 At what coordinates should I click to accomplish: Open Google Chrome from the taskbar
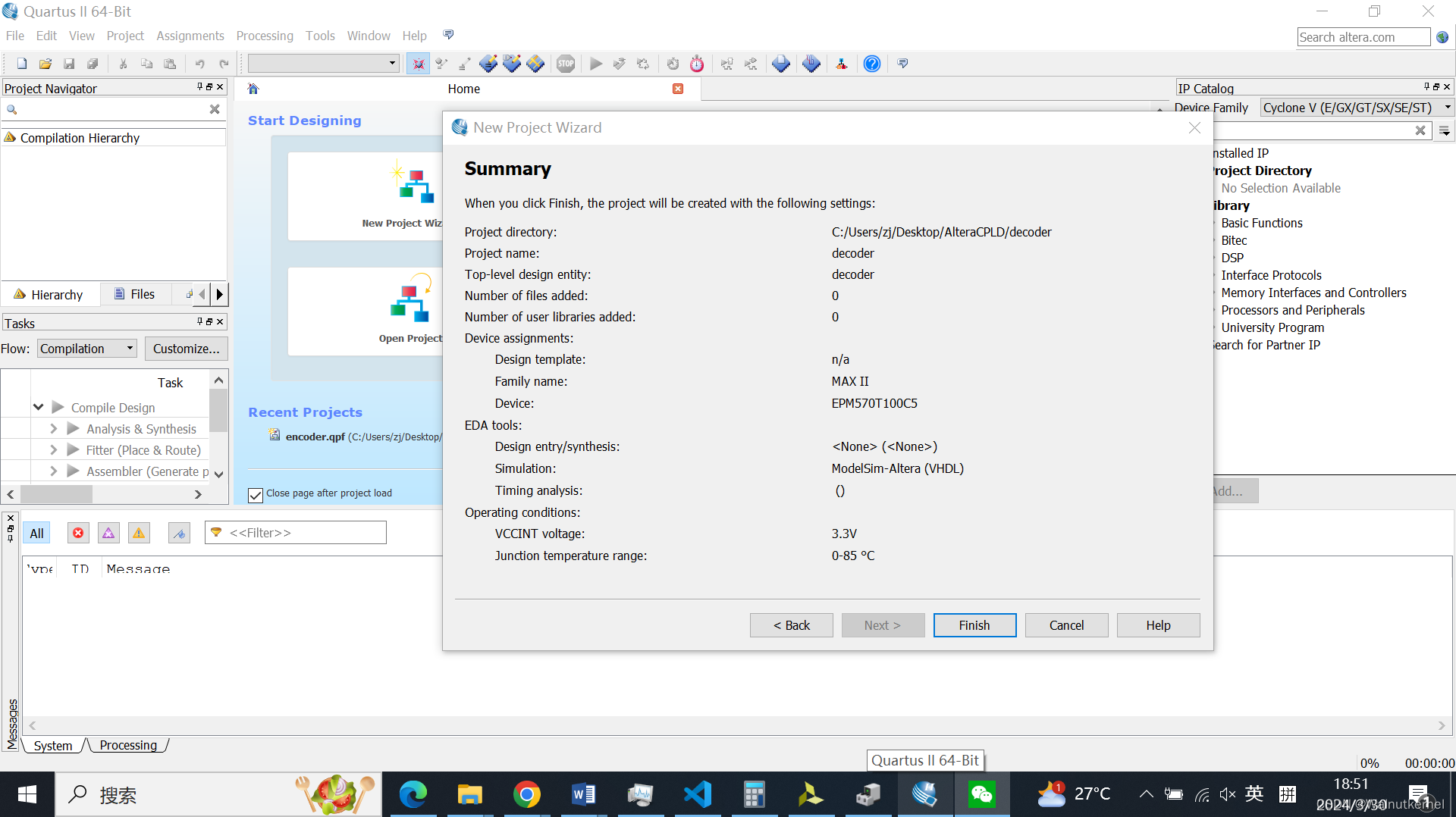527,794
